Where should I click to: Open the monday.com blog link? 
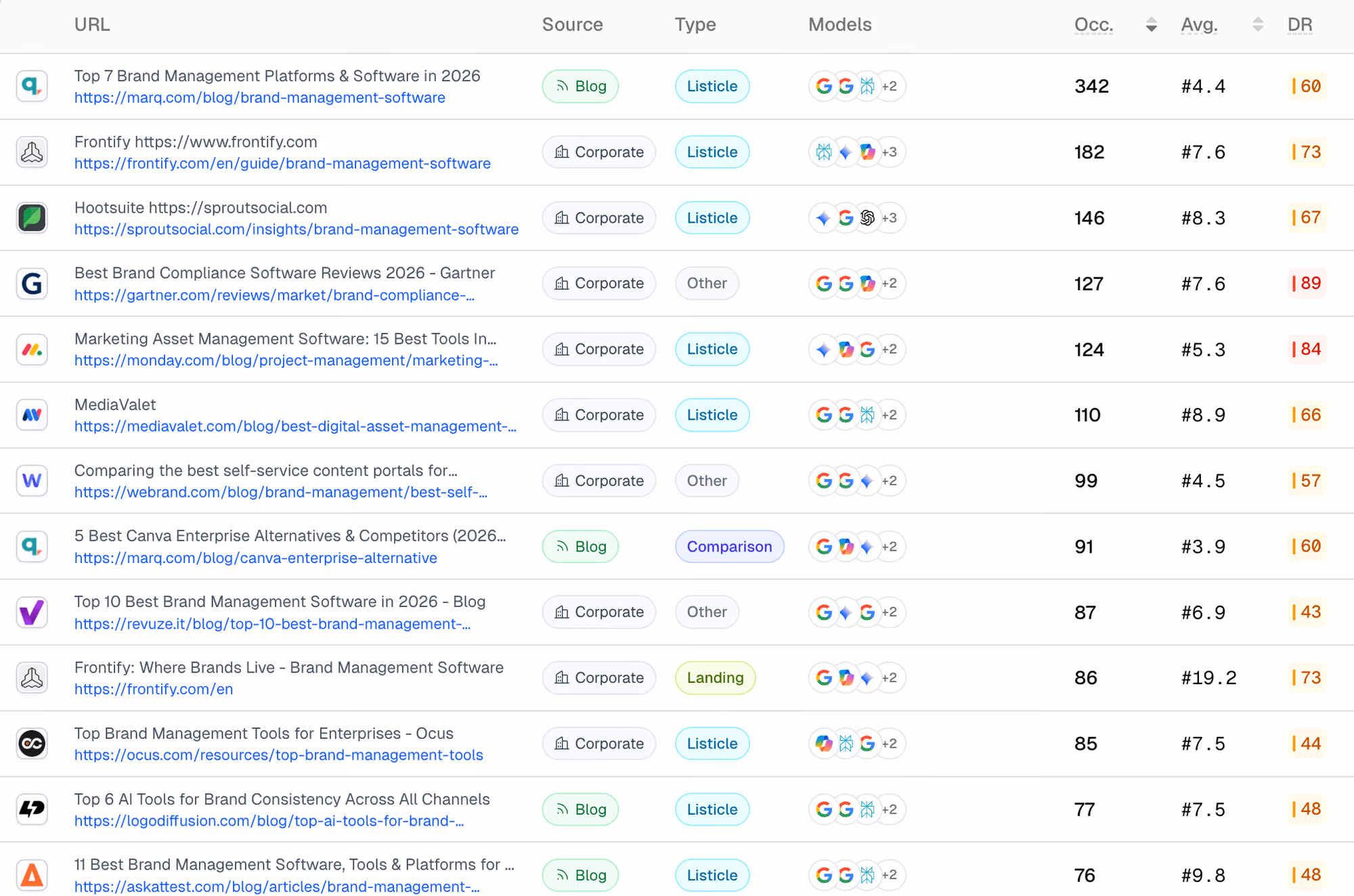click(x=286, y=361)
